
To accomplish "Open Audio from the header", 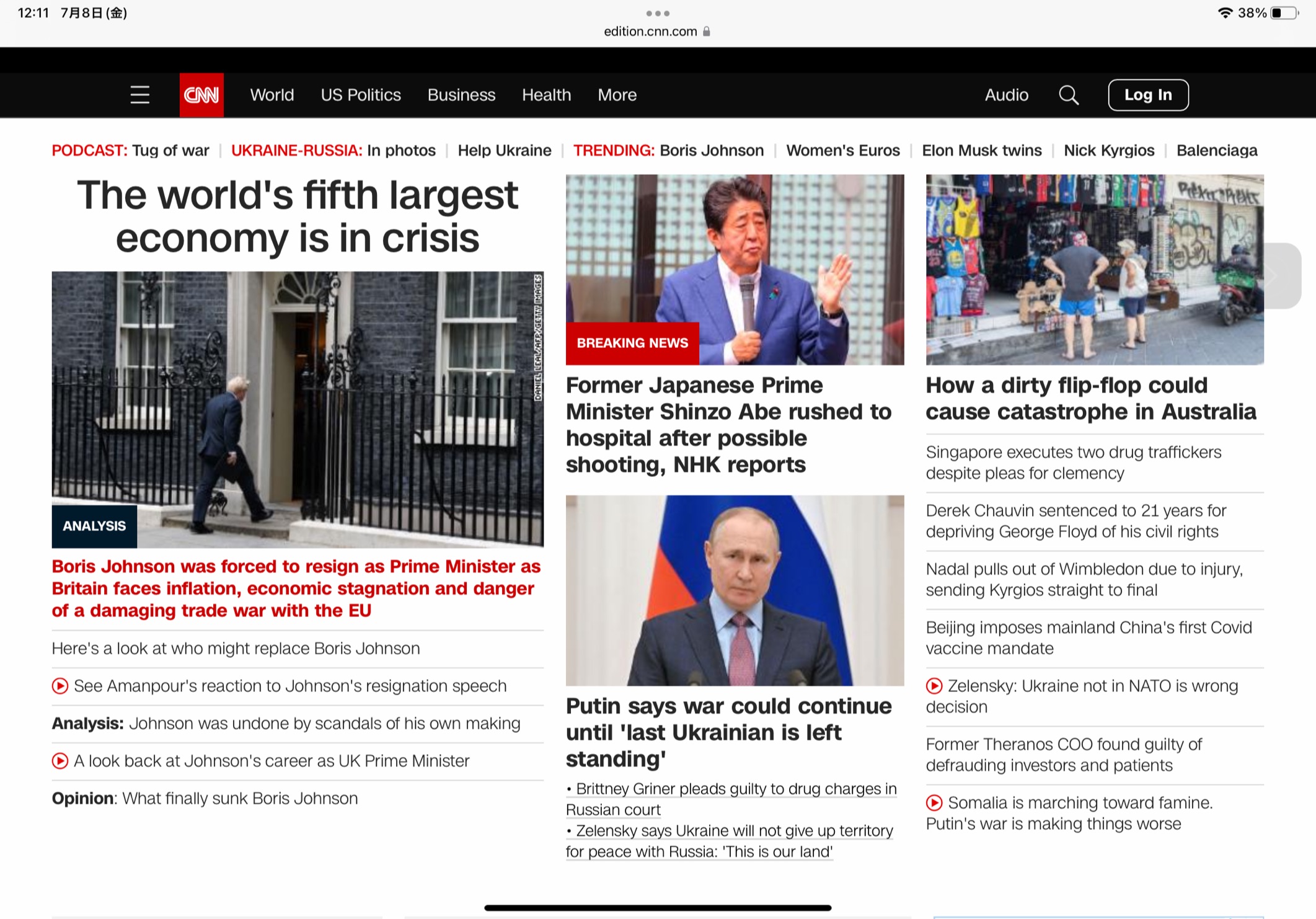I will (1006, 95).
